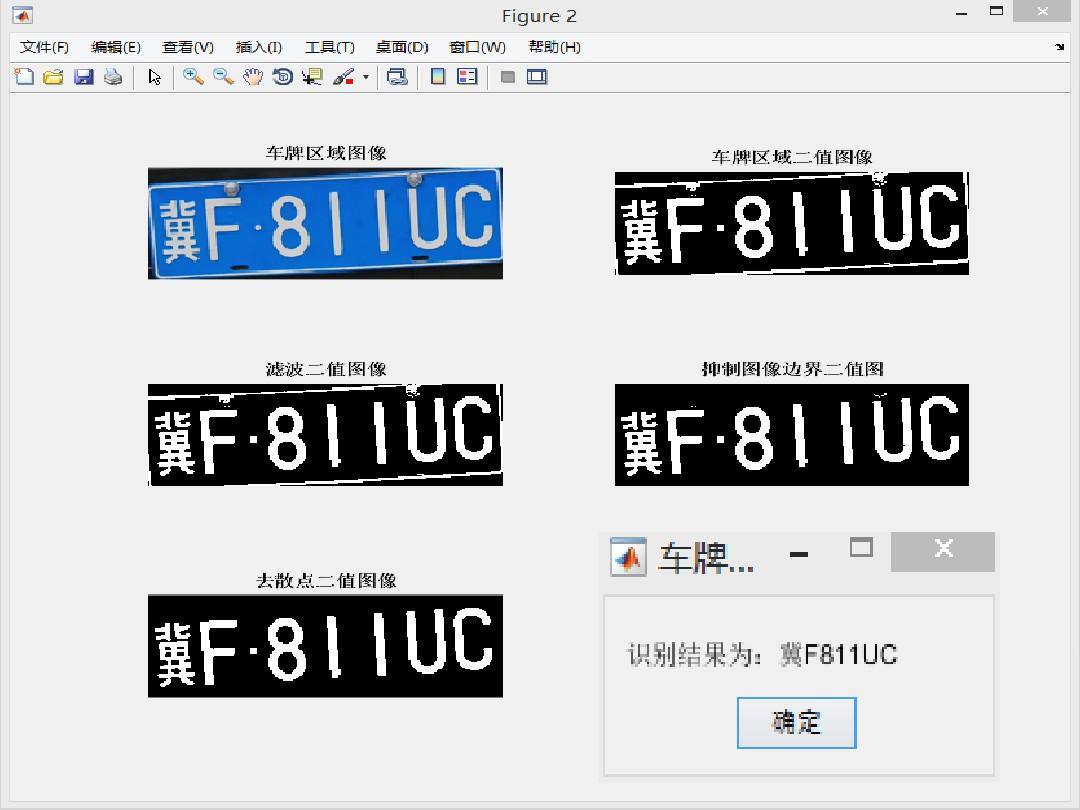
Task: Click the Hide Plot Tools icon
Action: (x=508, y=77)
